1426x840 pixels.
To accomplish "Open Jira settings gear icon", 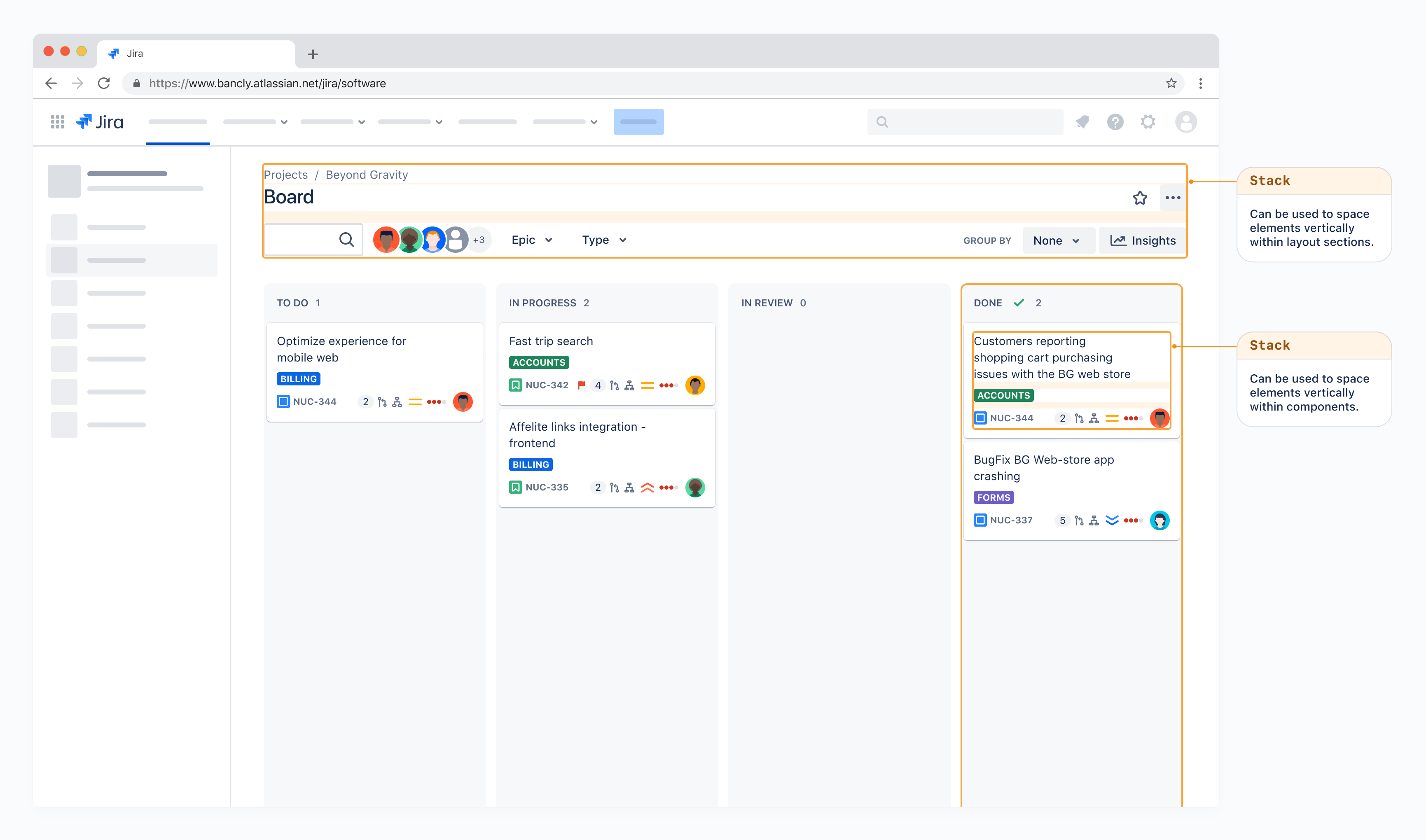I will (1148, 122).
